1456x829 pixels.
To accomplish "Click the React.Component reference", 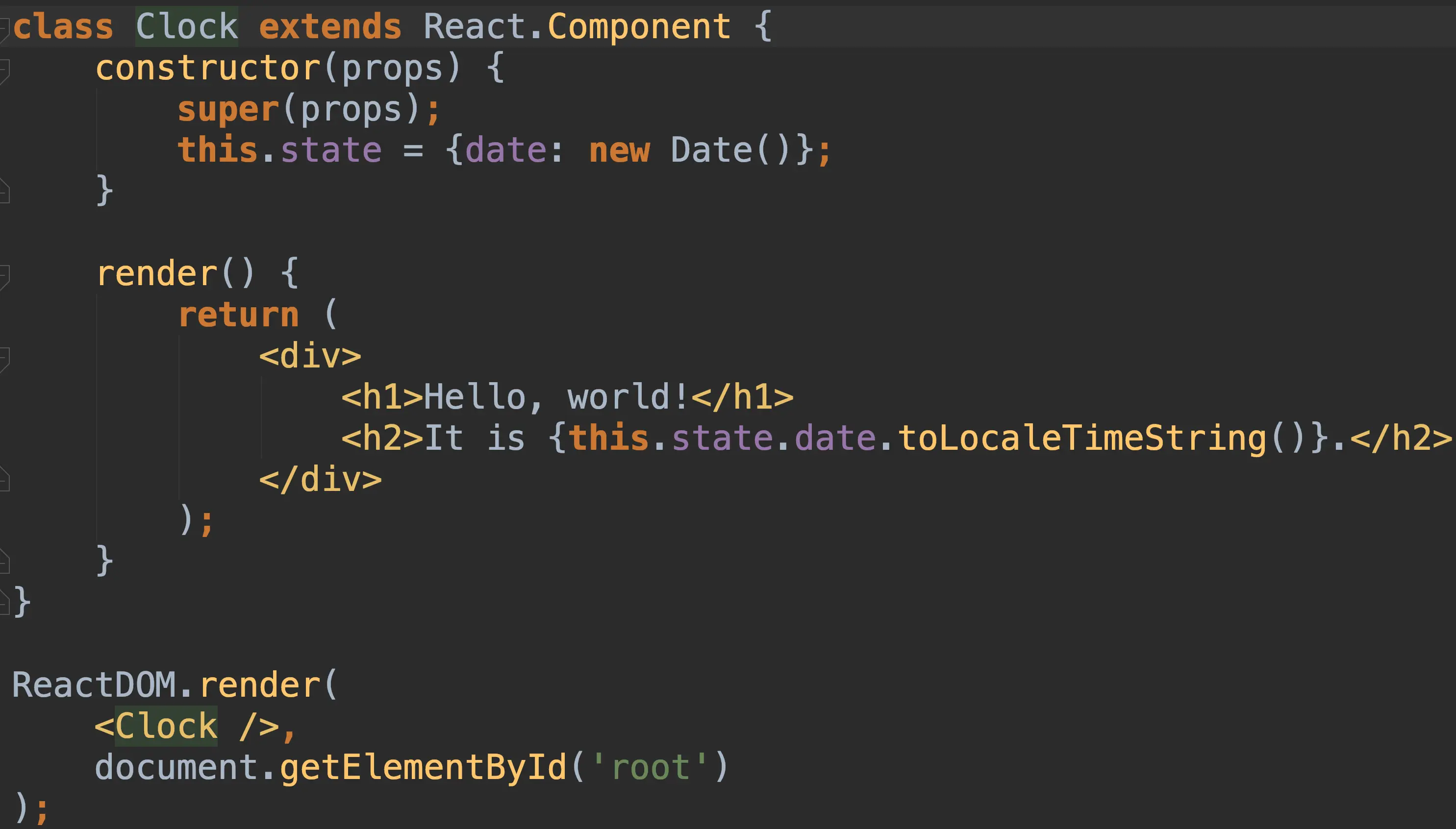I will (x=577, y=27).
